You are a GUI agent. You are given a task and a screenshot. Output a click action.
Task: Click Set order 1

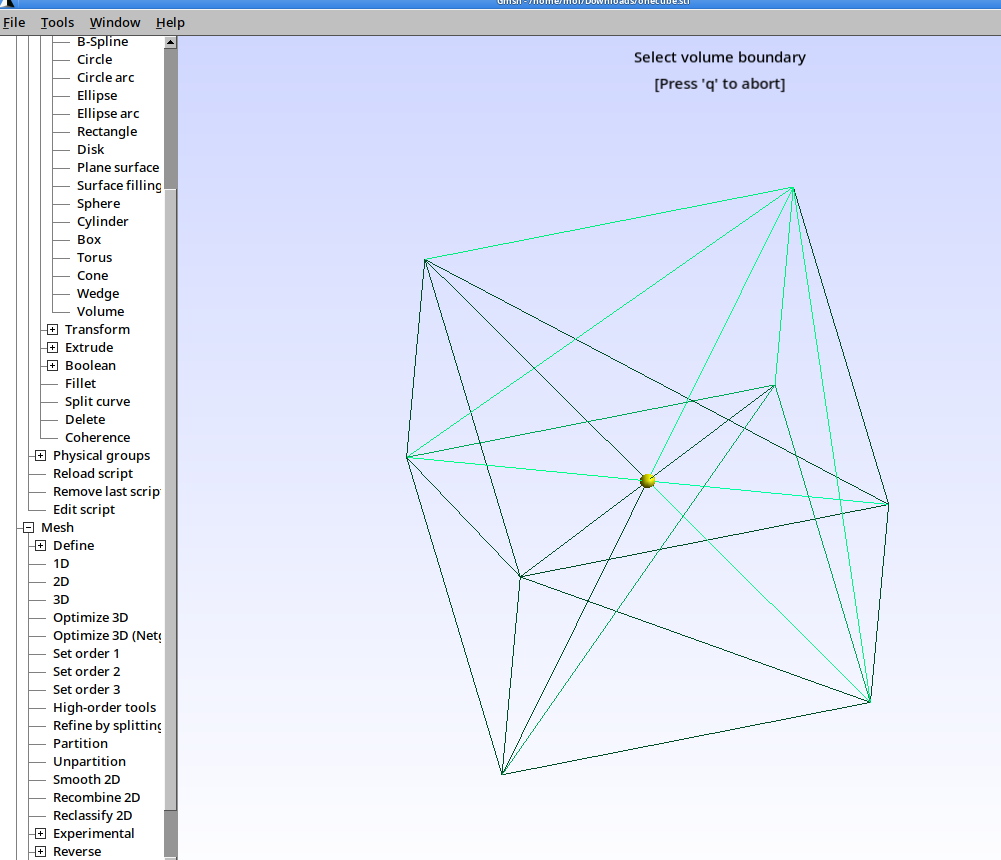click(x=86, y=653)
